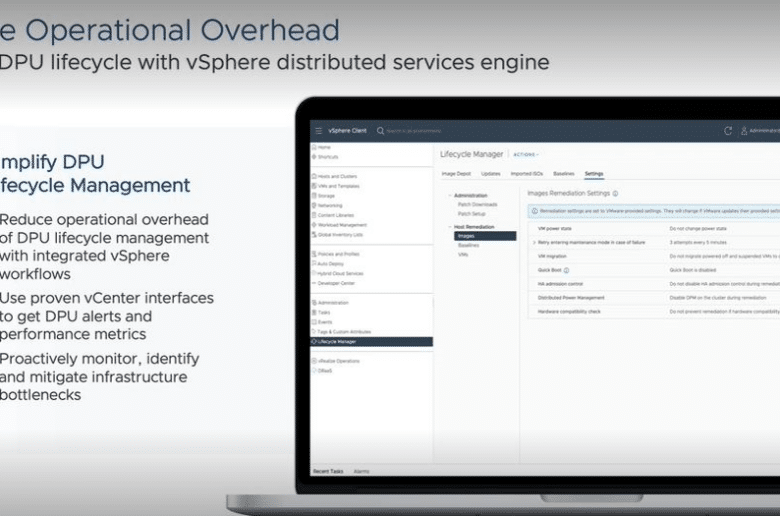Select Patch Setup under Administration
Viewport: 780px width, 516px height.
(x=472, y=214)
